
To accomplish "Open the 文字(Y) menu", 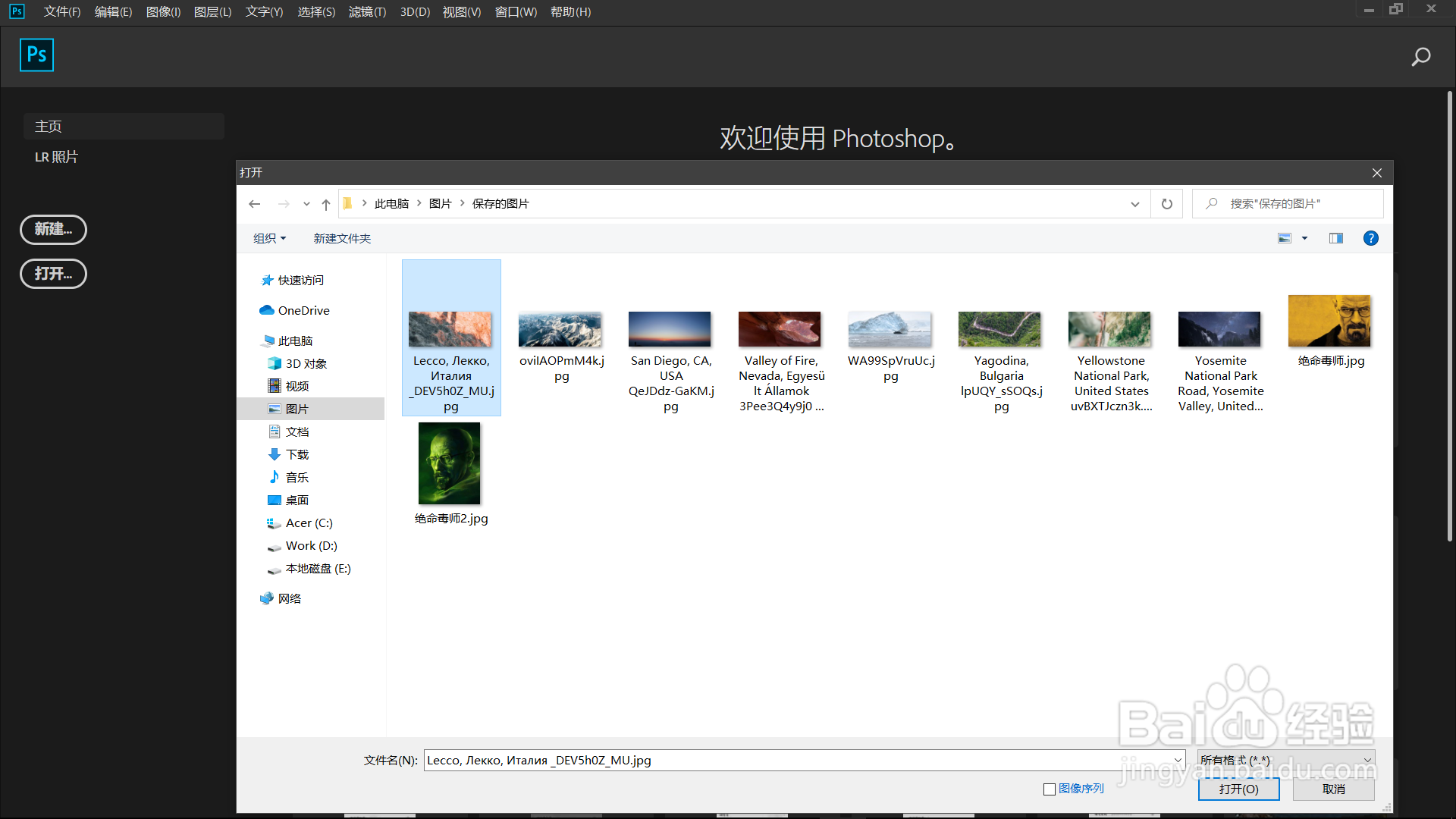I will (264, 11).
